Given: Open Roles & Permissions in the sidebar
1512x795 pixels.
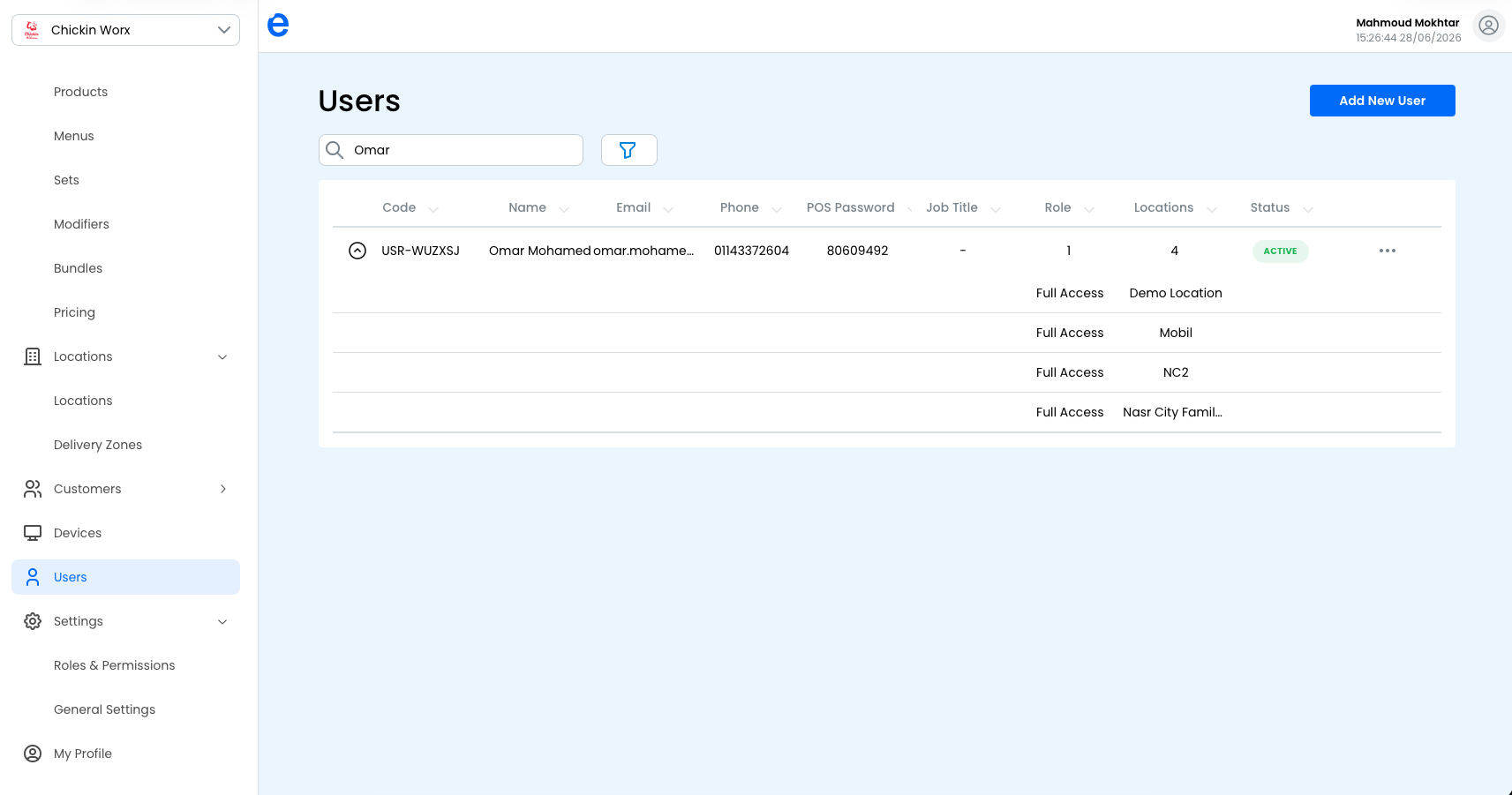Looking at the screenshot, I should [x=114, y=665].
